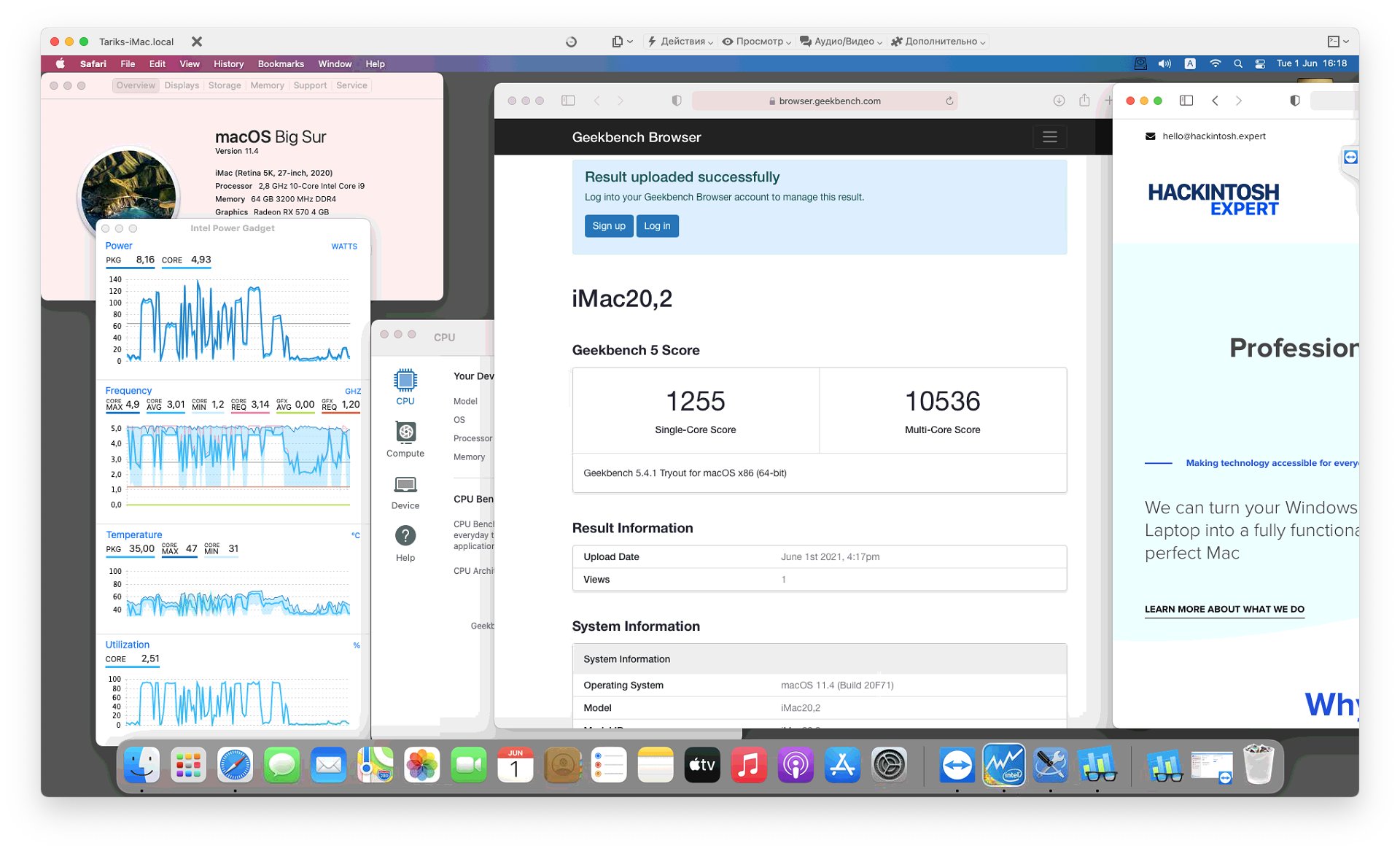The height and width of the screenshot is (851, 1400).
Task: Open Launchpad from the Dock
Action: click(x=188, y=766)
